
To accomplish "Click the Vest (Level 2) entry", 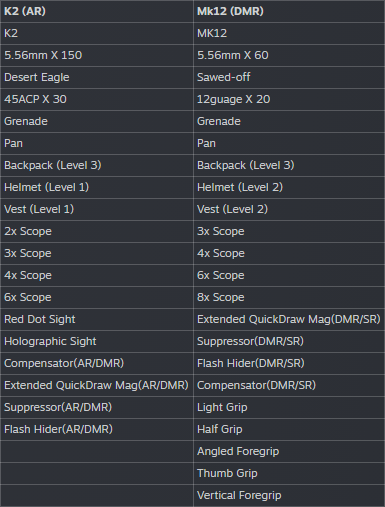I will coord(289,209).
